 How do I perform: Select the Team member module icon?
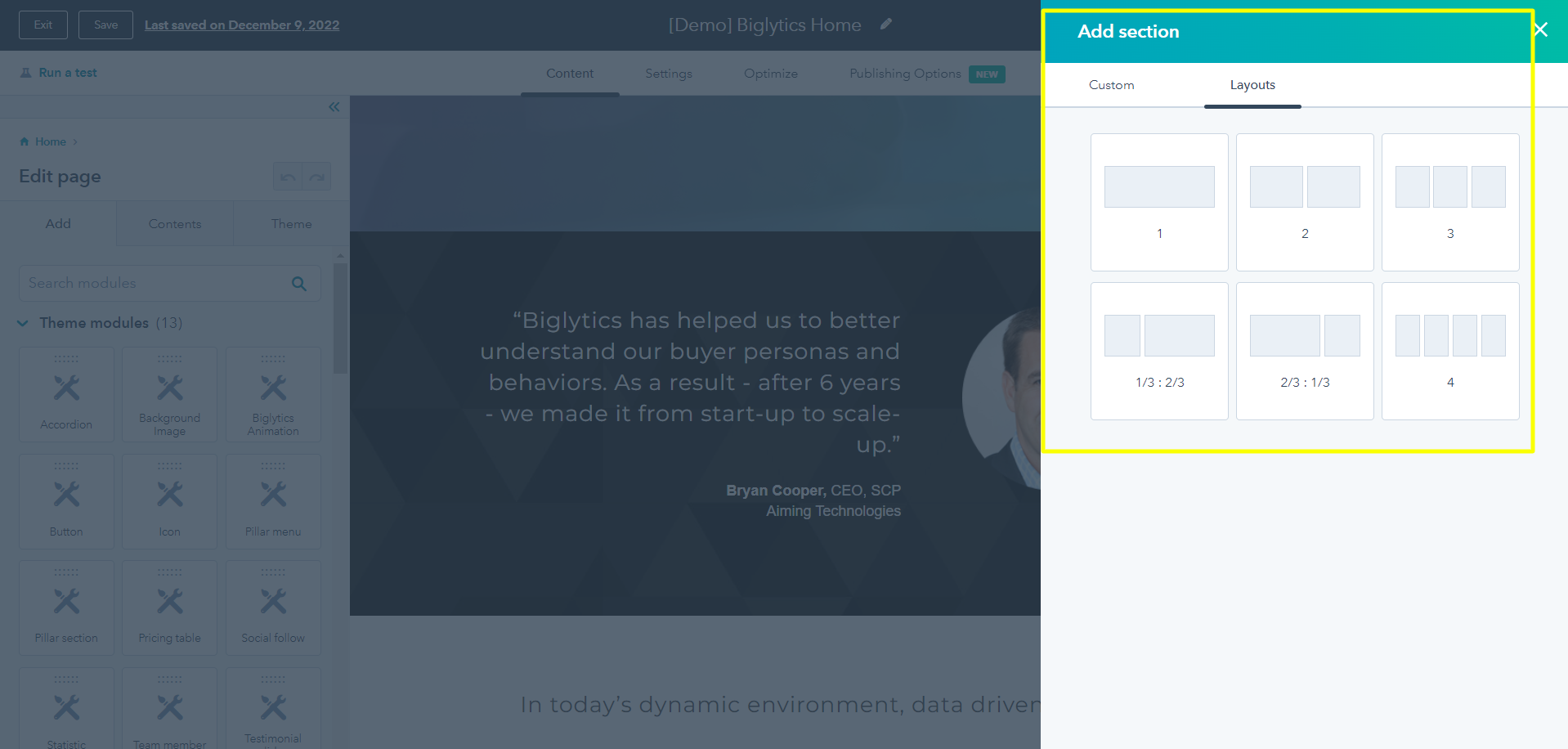[170, 707]
